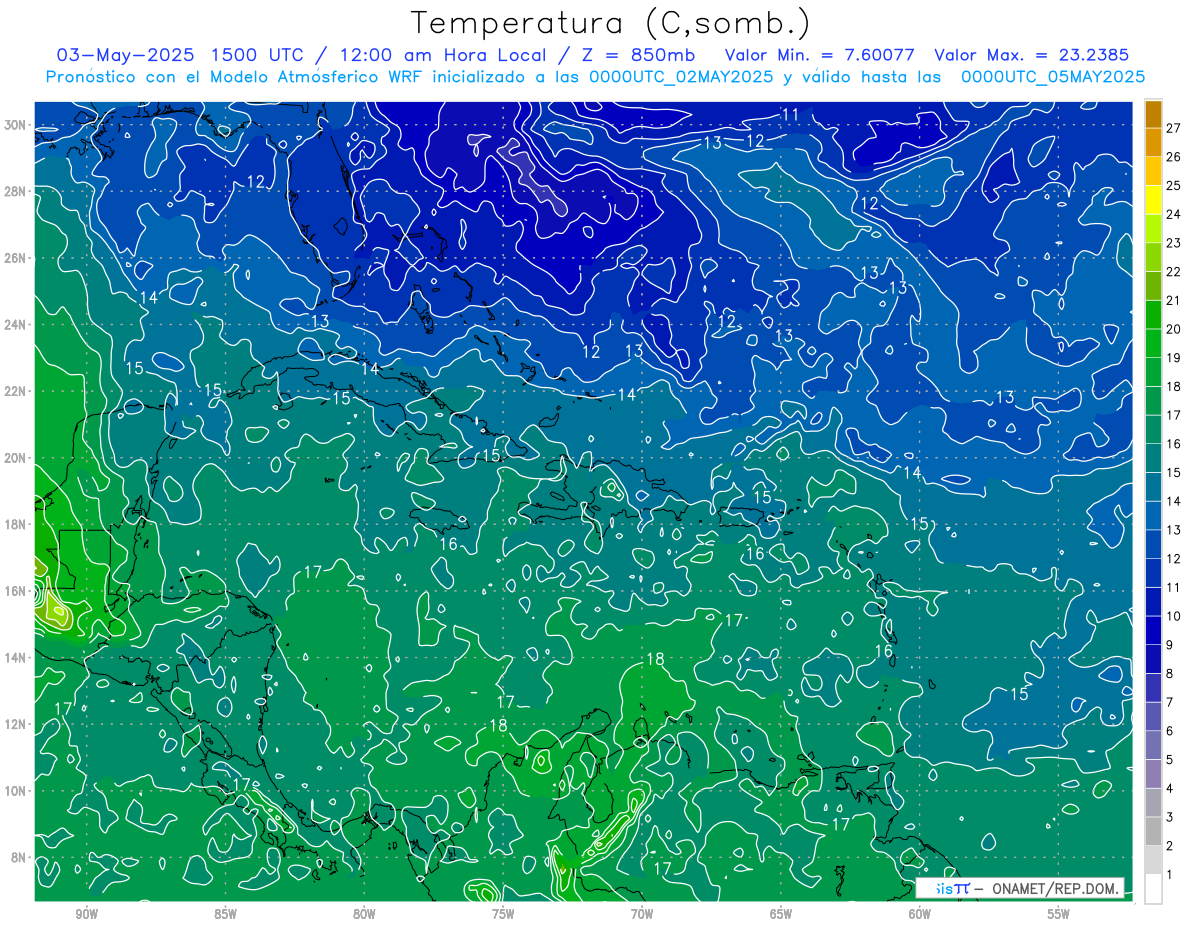1200x927 pixels.
Task: Click legend value 6 on the color scale
Action: point(1170,730)
